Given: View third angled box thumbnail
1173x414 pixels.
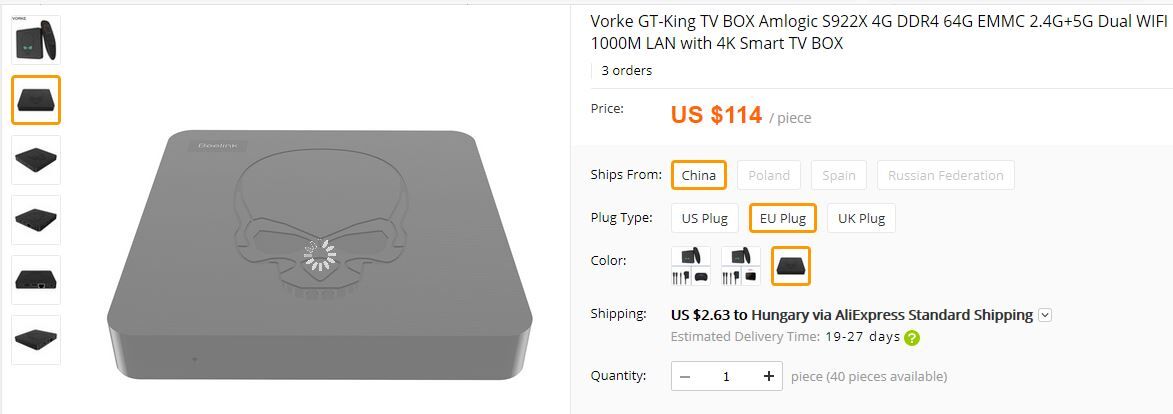Looking at the screenshot, I should pyautogui.click(x=36, y=159).
